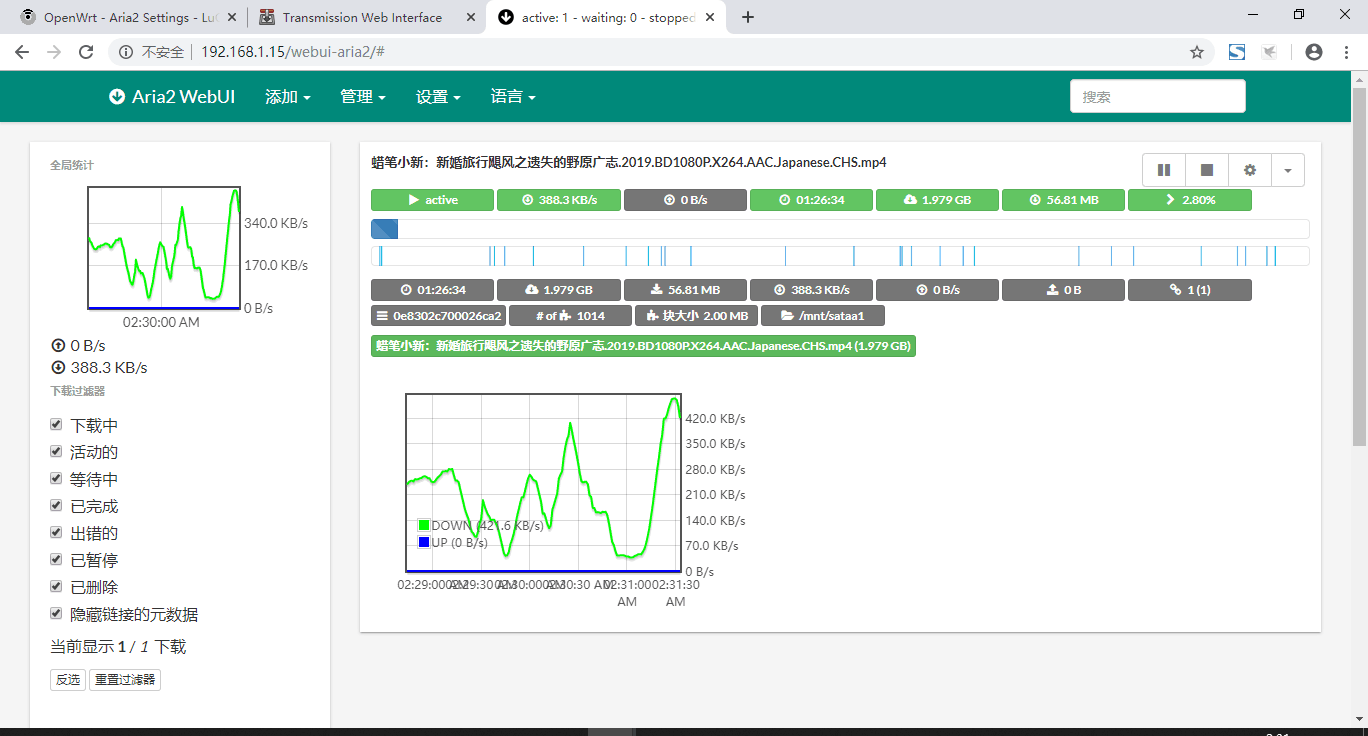Focus the 搜索 search field

click(x=1158, y=96)
